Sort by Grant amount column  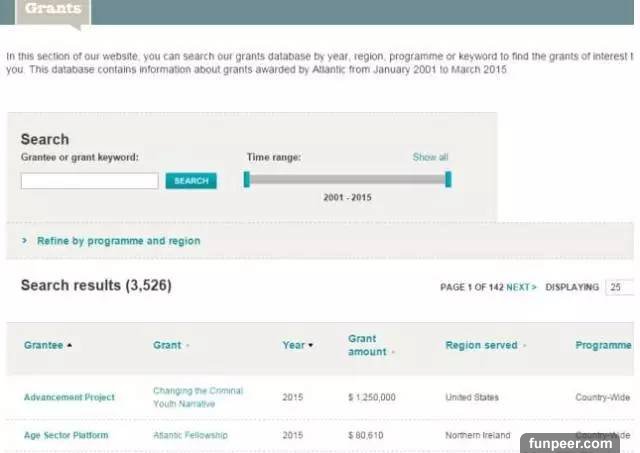point(366,345)
